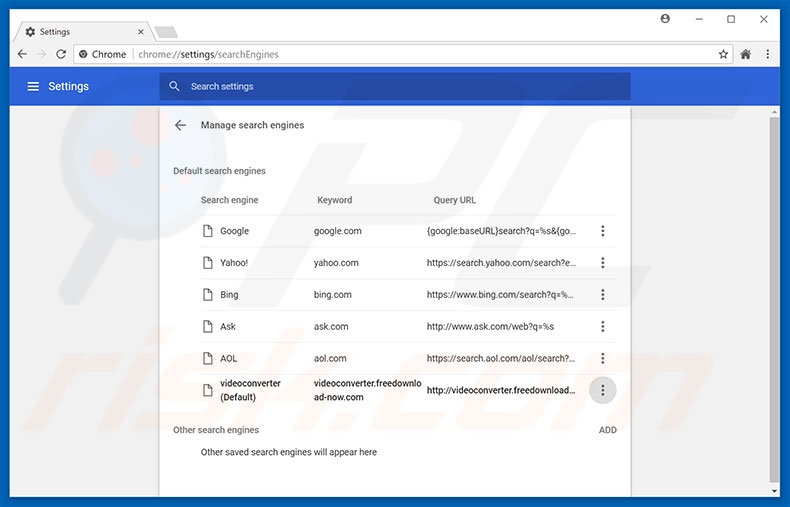Click the videoconverter (Default) name
This screenshot has width=790, height=507.
pos(250,390)
